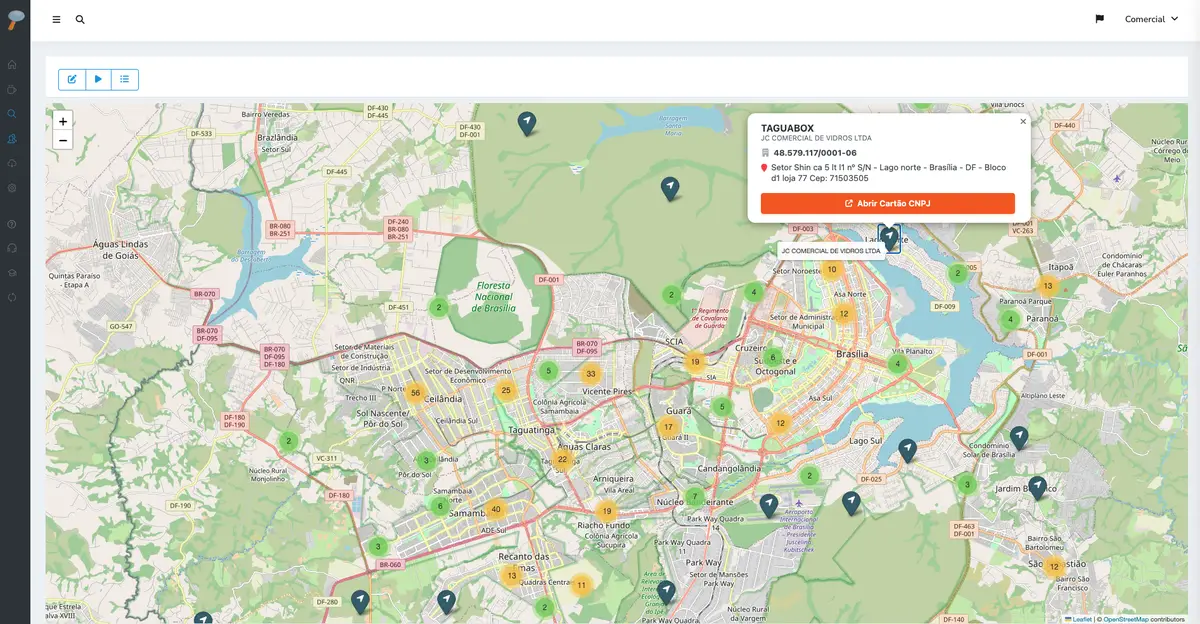Image resolution: width=1200 pixels, height=624 pixels.
Task: Click the flag icon in the header
Action: 1099,19
